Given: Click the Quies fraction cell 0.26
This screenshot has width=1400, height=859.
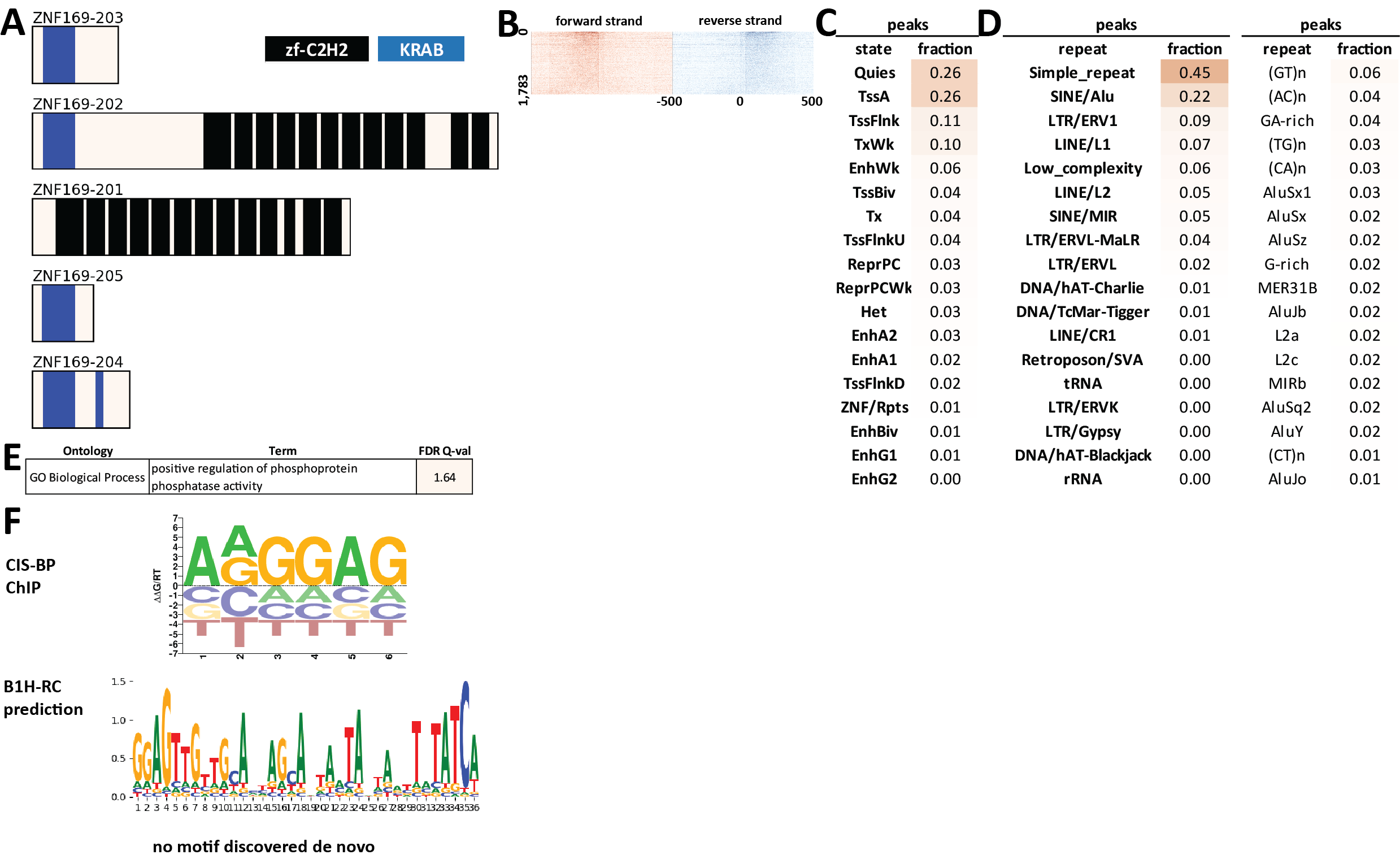Looking at the screenshot, I should (x=944, y=73).
